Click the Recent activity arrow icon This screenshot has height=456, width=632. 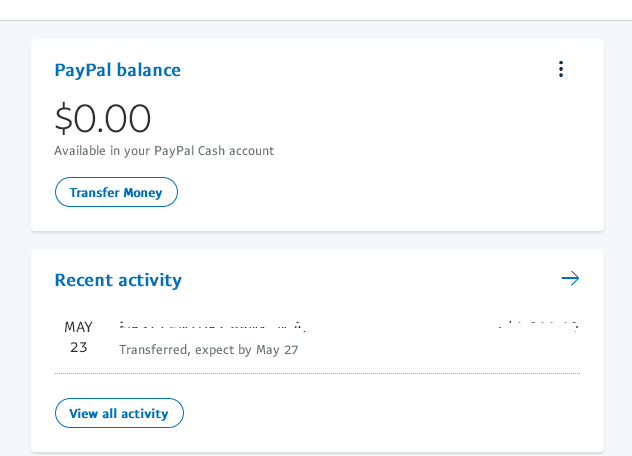(x=570, y=278)
